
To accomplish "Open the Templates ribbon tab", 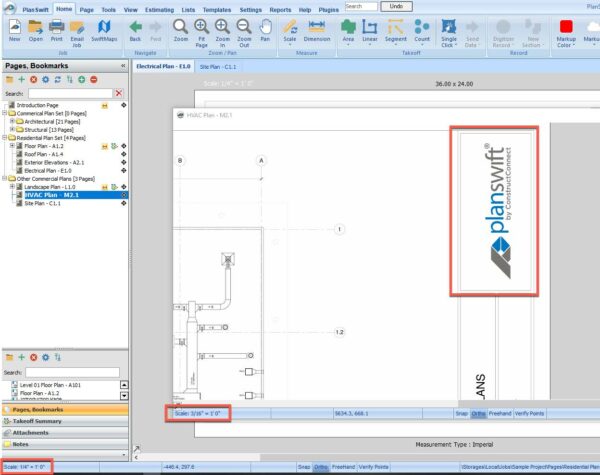I will [217, 10].
